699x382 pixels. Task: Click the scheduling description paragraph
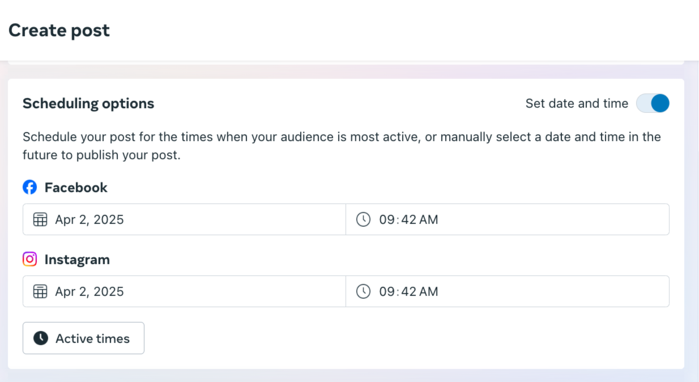click(341, 146)
